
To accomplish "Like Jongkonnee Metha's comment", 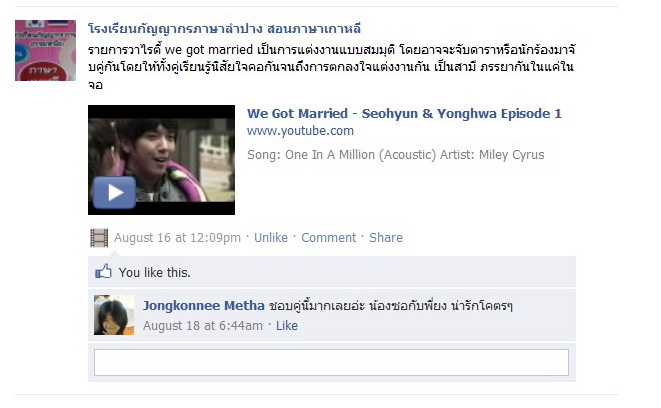I will tap(287, 325).
